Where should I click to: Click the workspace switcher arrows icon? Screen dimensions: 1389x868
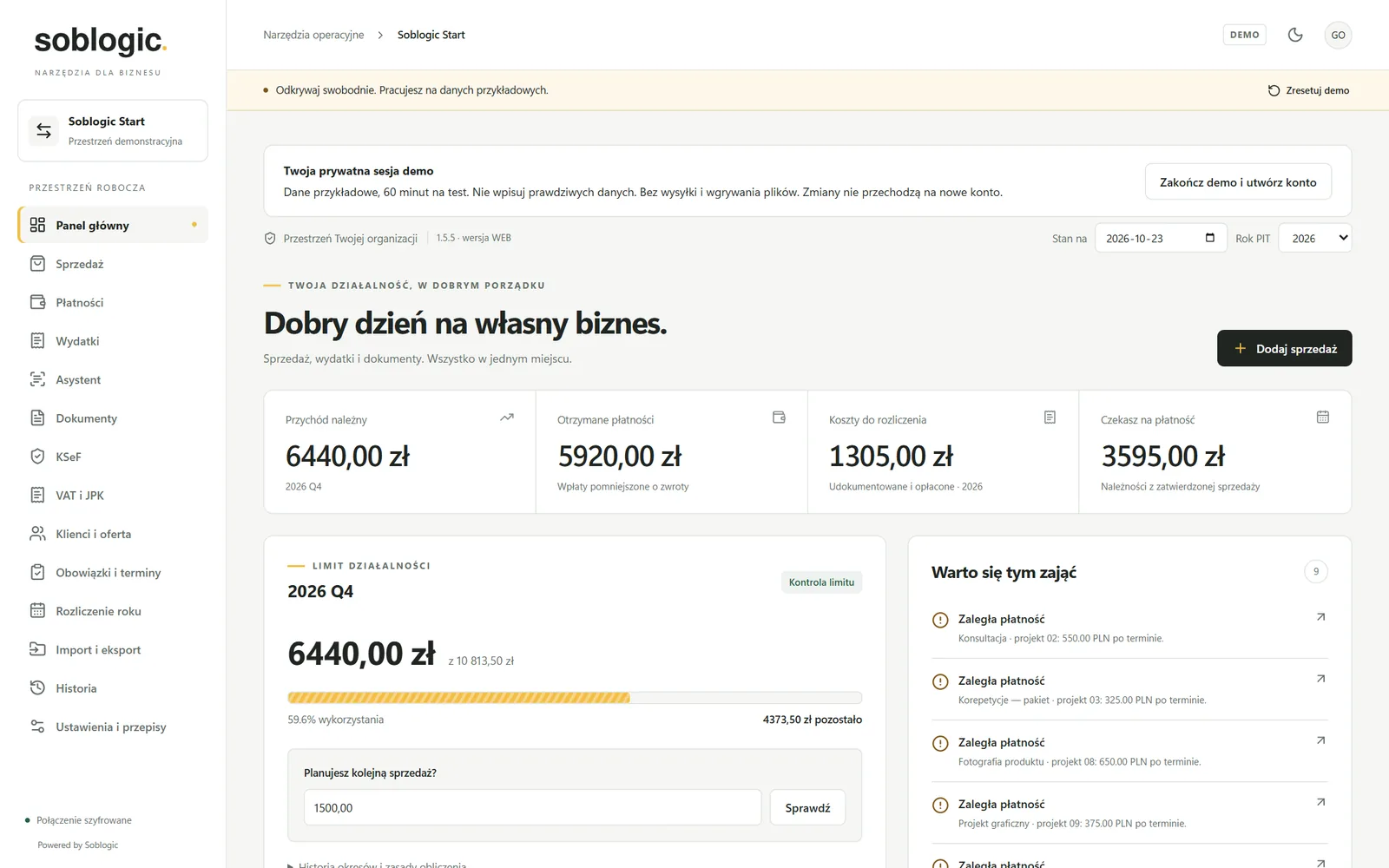pyautogui.click(x=43, y=131)
